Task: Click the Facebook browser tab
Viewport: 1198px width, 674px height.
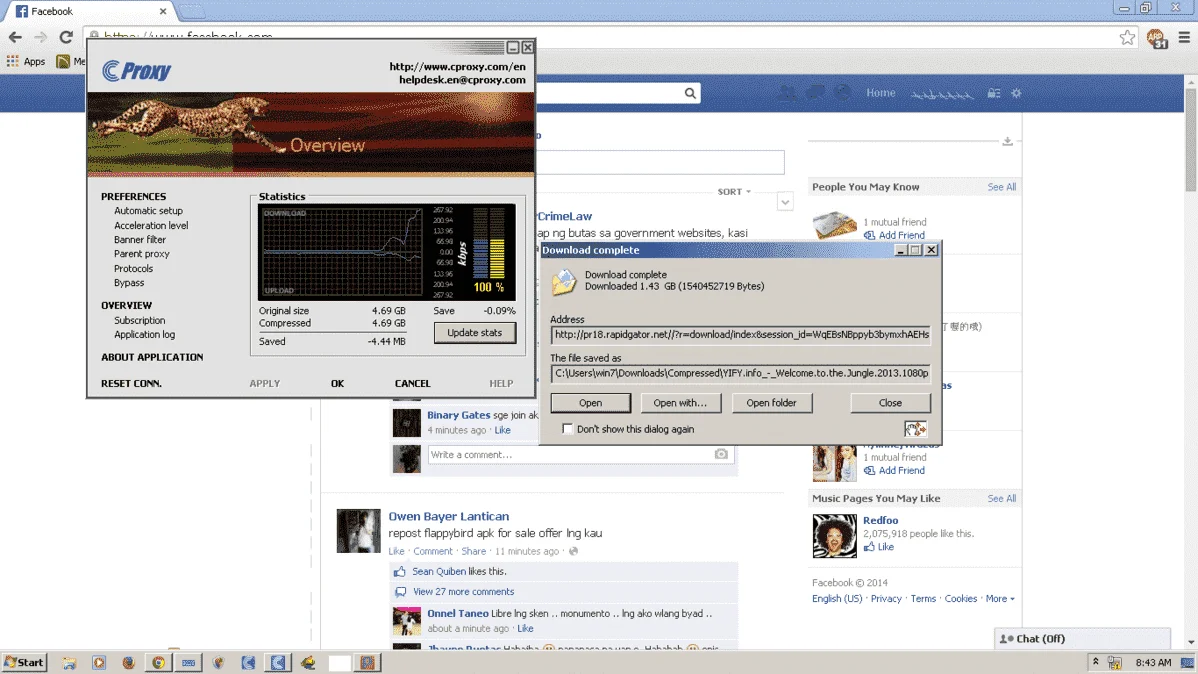Action: tap(90, 11)
